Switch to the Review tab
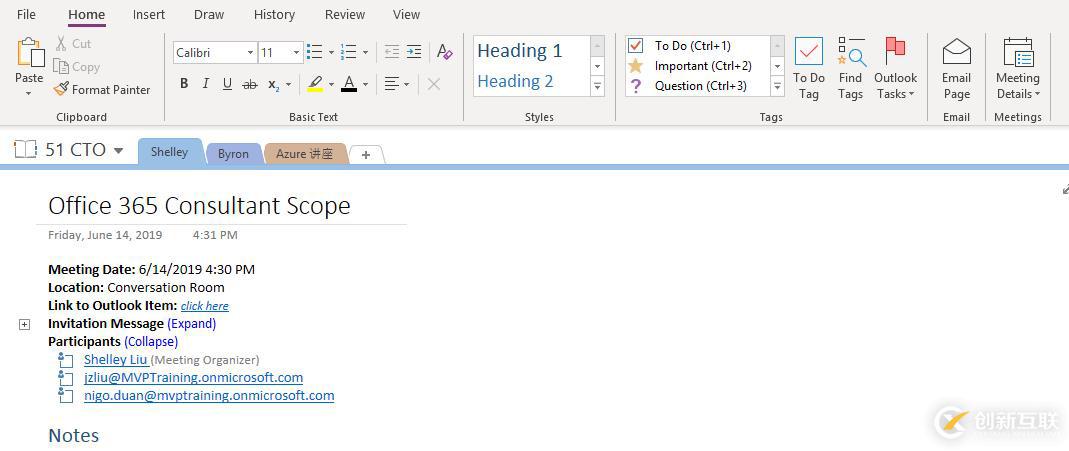Image resolution: width=1069 pixels, height=451 pixels. pyautogui.click(x=344, y=14)
